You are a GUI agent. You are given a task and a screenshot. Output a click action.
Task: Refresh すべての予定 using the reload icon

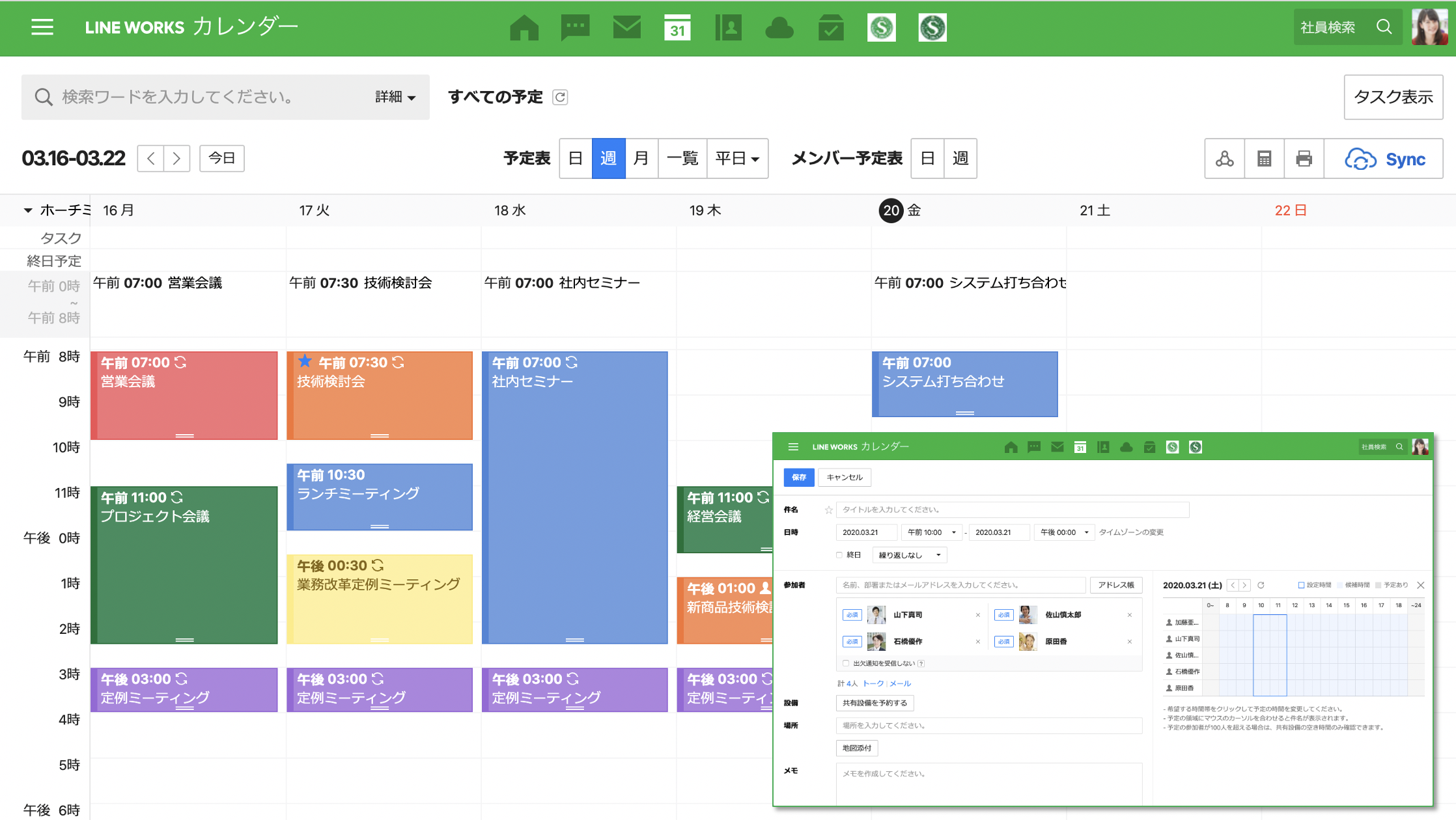coord(560,97)
